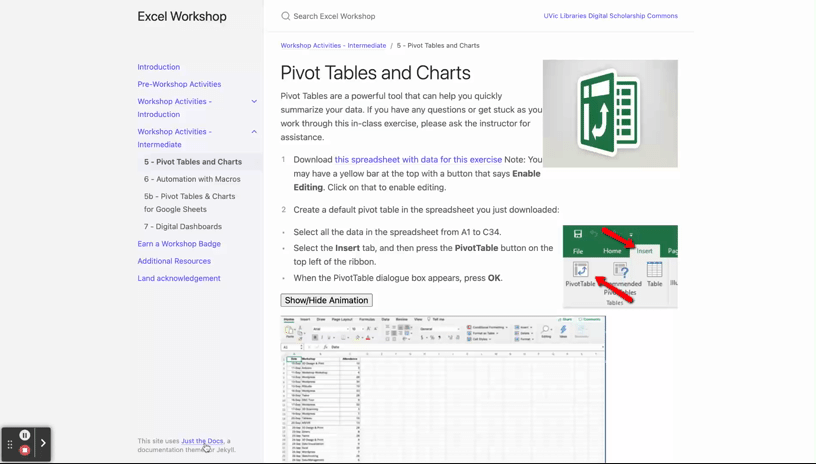This screenshot has height=464, width=816.
Task: Click the Pivot Tables and Charts heading
Action: (375, 73)
